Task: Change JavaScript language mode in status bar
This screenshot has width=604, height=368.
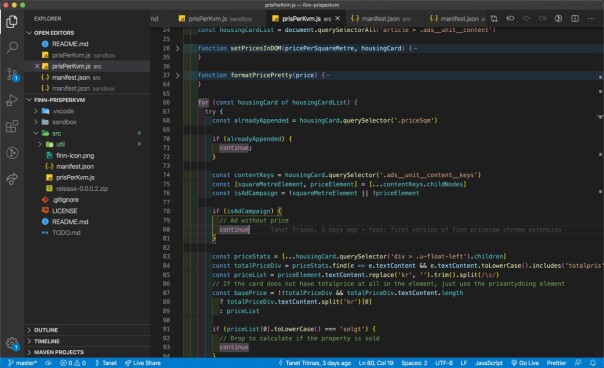Action: [488, 363]
